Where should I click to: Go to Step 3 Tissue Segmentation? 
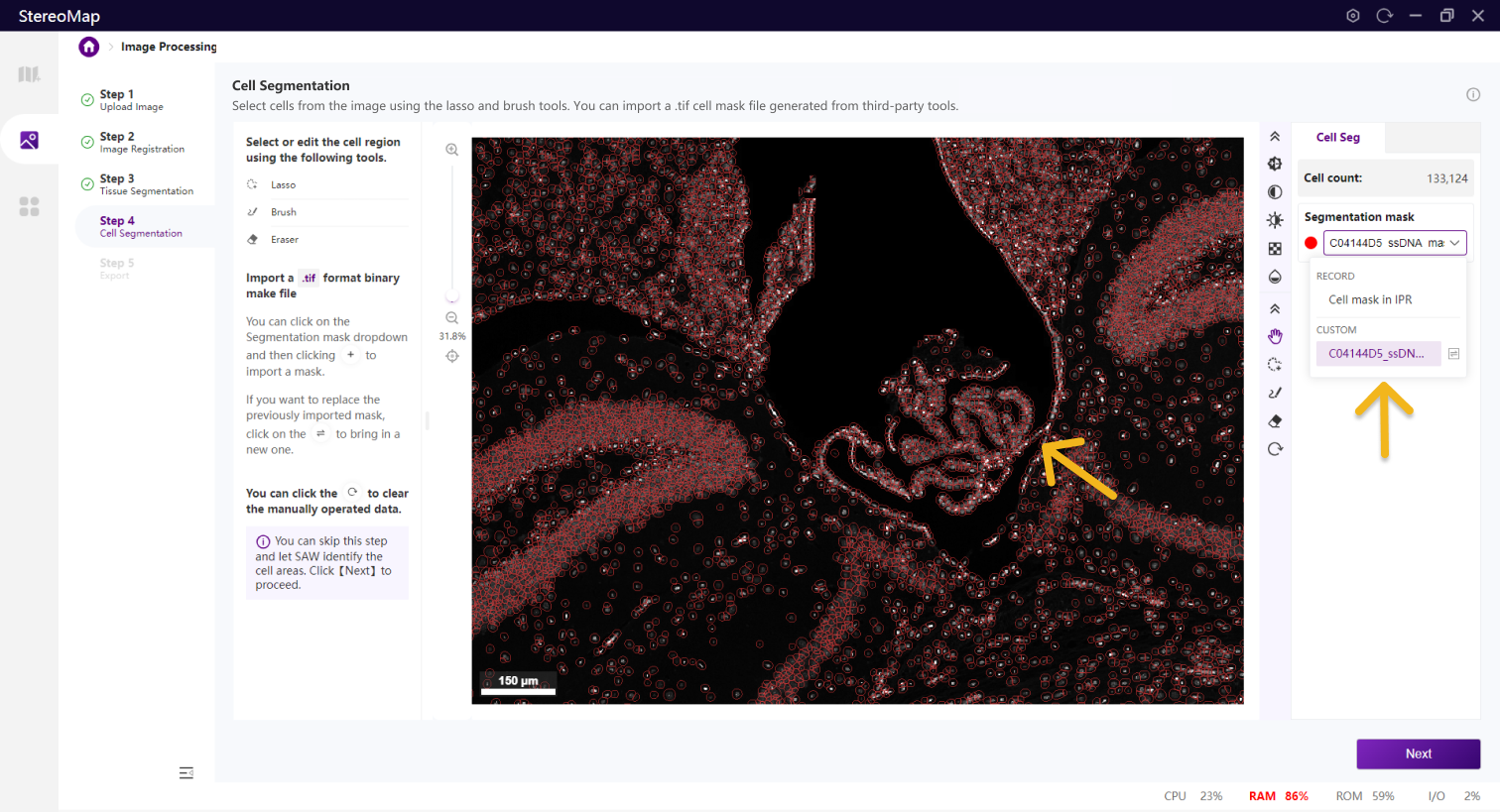tap(147, 184)
